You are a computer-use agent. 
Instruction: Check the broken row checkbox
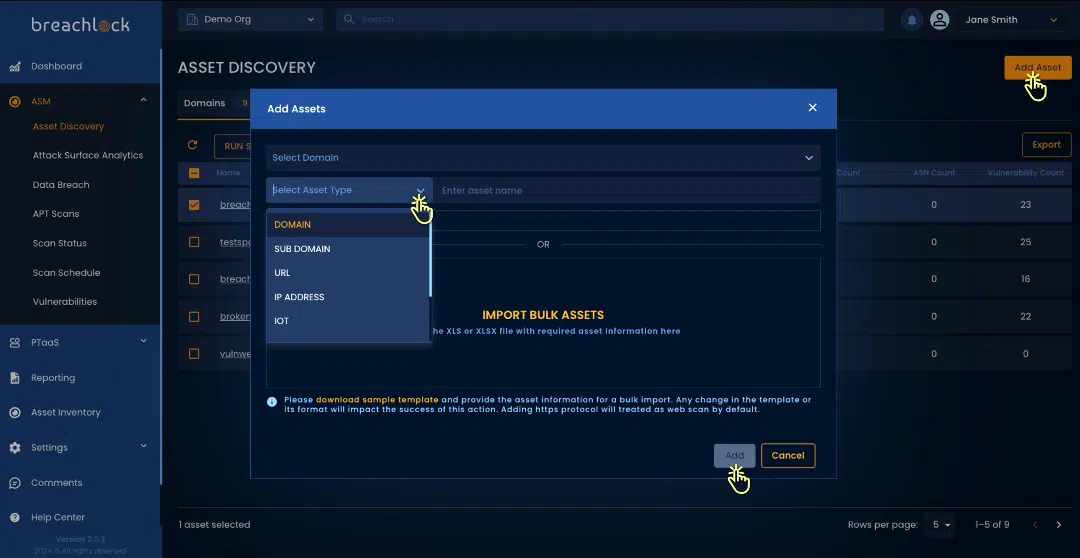pyautogui.click(x=194, y=316)
